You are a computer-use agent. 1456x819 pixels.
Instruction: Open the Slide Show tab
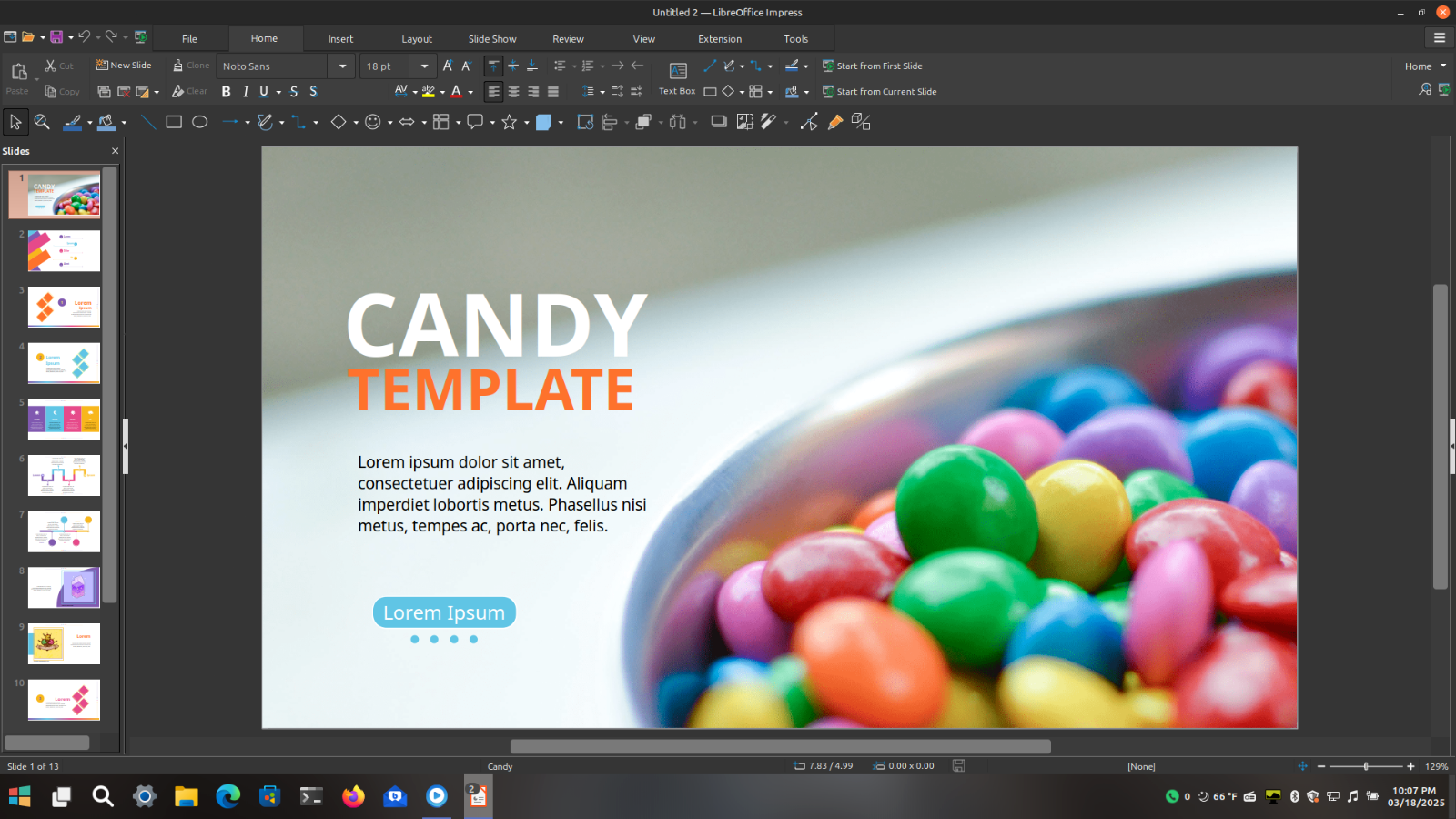pyautogui.click(x=491, y=39)
